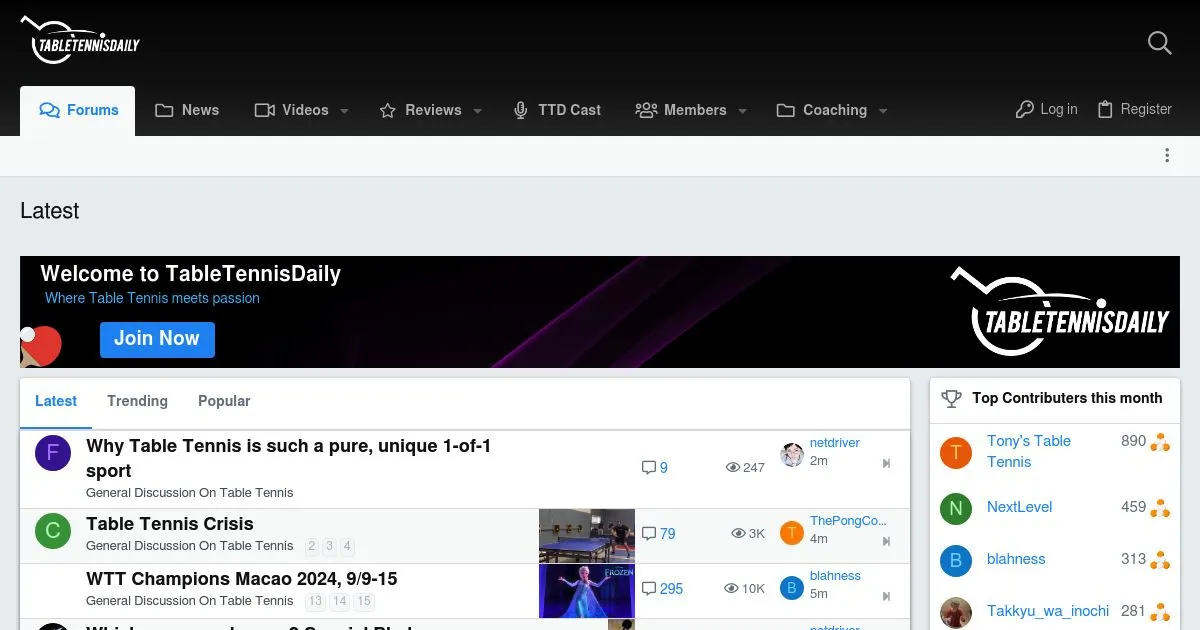The image size is (1200, 630).
Task: Open NextLevel profile link
Action: [x=1020, y=507]
